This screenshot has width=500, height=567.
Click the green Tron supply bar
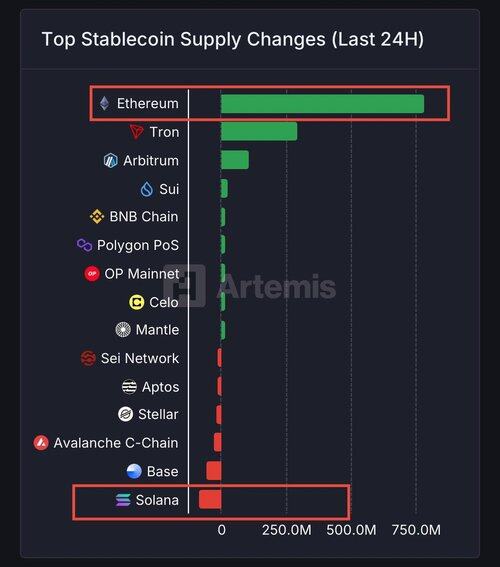(259, 132)
